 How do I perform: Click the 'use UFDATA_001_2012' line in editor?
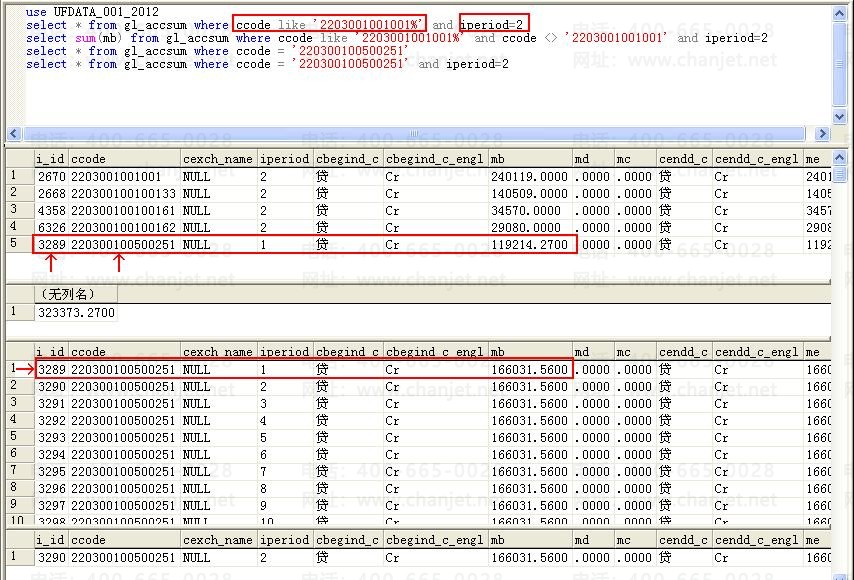click(x=92, y=12)
